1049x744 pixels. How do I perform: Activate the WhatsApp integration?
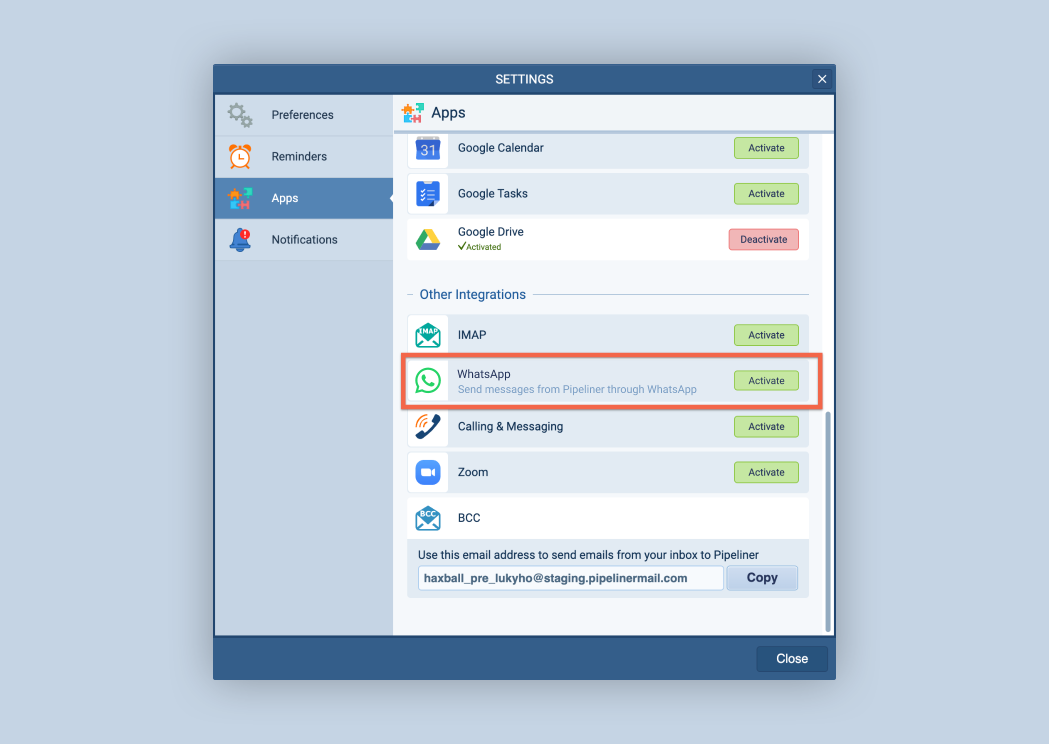click(766, 381)
